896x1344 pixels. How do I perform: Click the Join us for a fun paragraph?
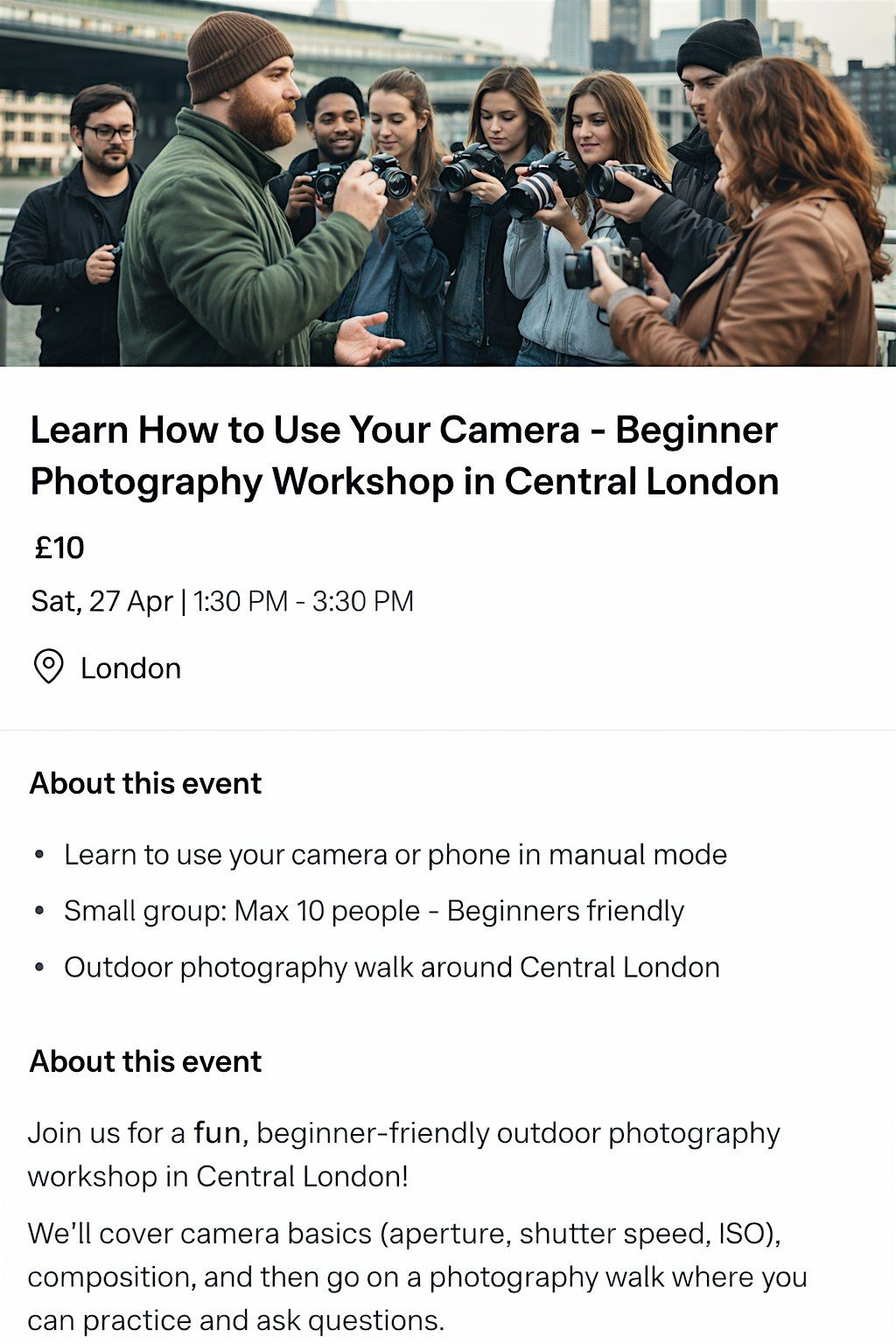tap(403, 1154)
